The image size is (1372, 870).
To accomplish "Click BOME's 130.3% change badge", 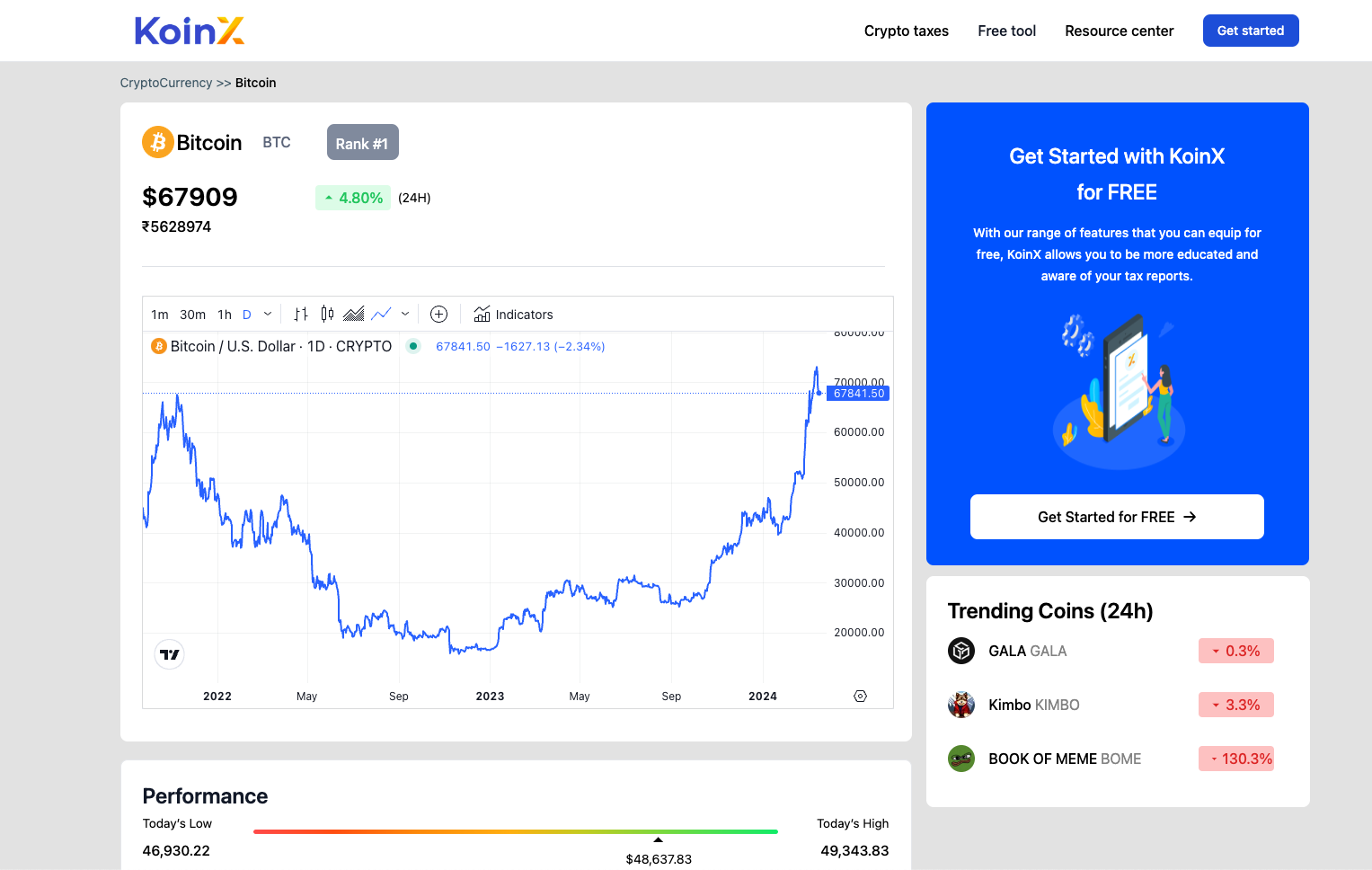I will (x=1236, y=759).
